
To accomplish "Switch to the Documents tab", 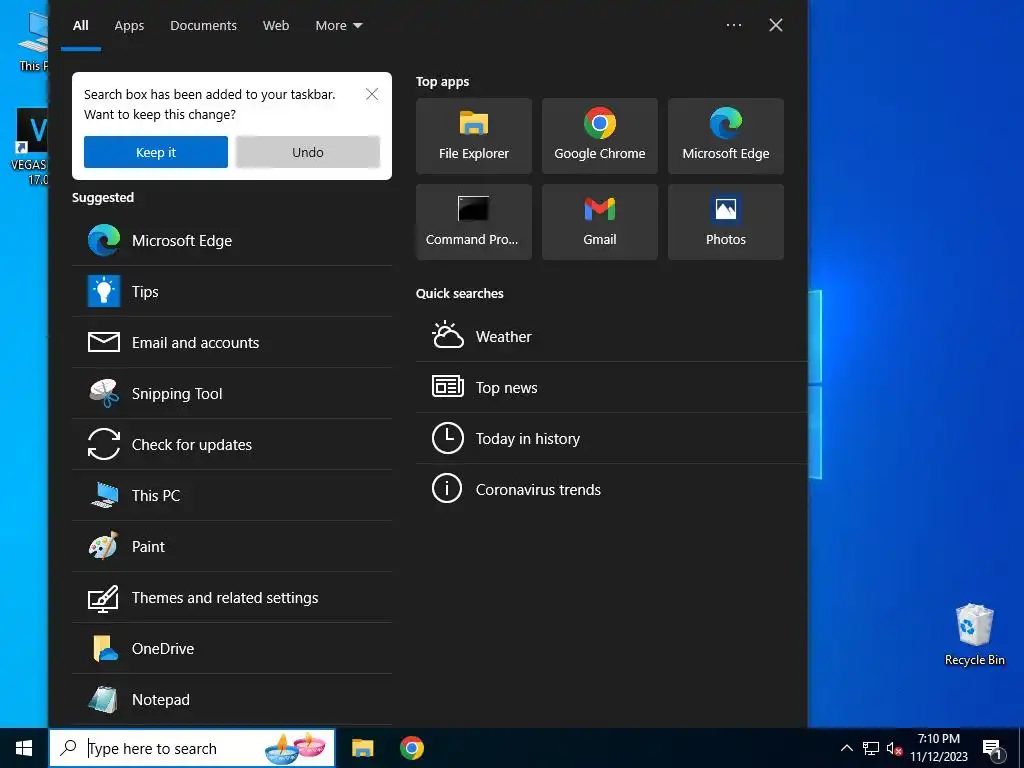I will pyautogui.click(x=203, y=25).
